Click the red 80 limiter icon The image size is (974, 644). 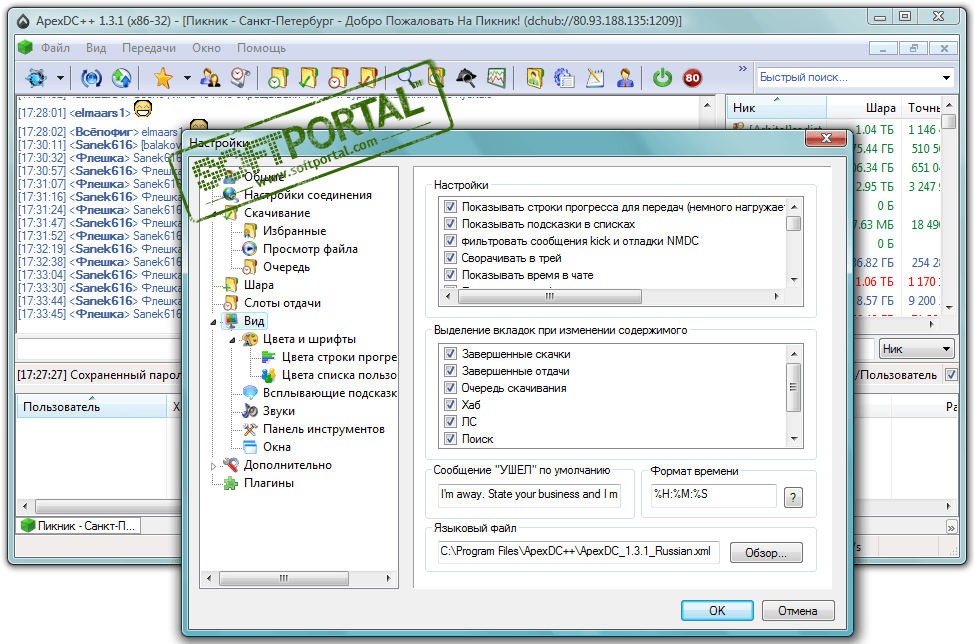click(692, 78)
